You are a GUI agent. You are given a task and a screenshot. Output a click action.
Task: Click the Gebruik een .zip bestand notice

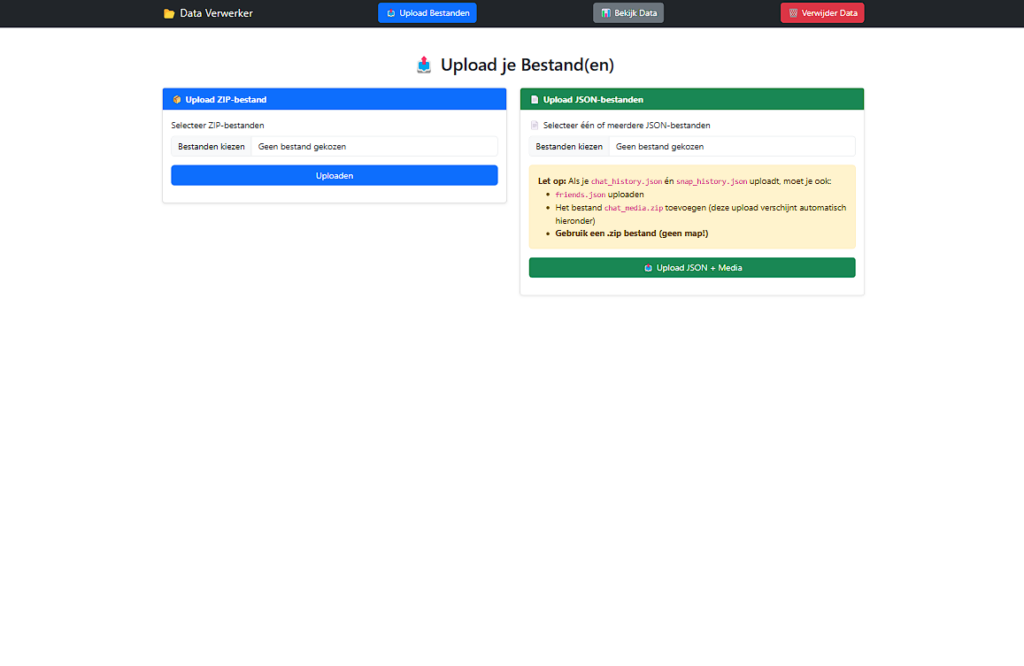[x=632, y=233]
